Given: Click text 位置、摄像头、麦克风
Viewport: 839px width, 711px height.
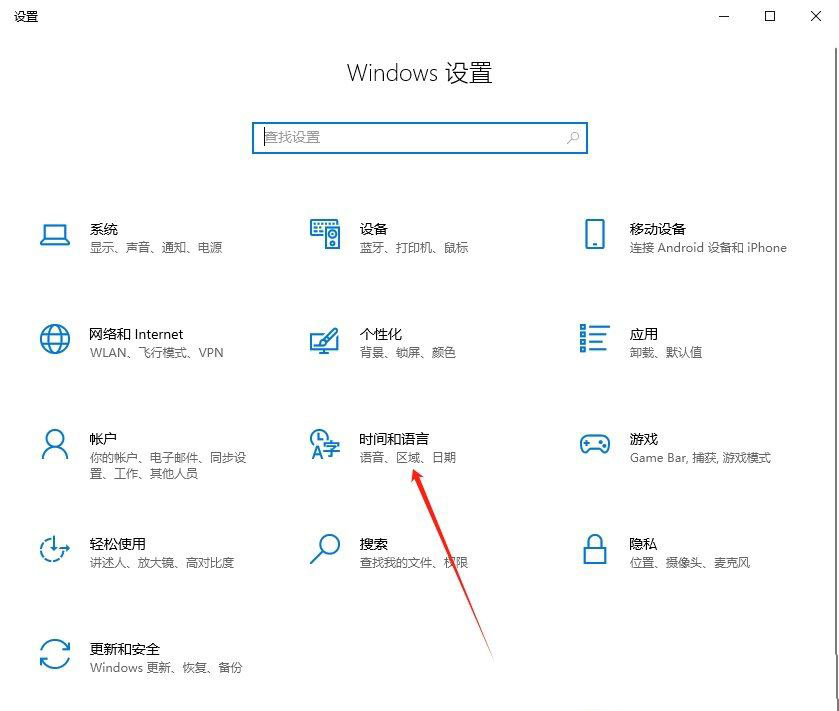Looking at the screenshot, I should [x=690, y=562].
